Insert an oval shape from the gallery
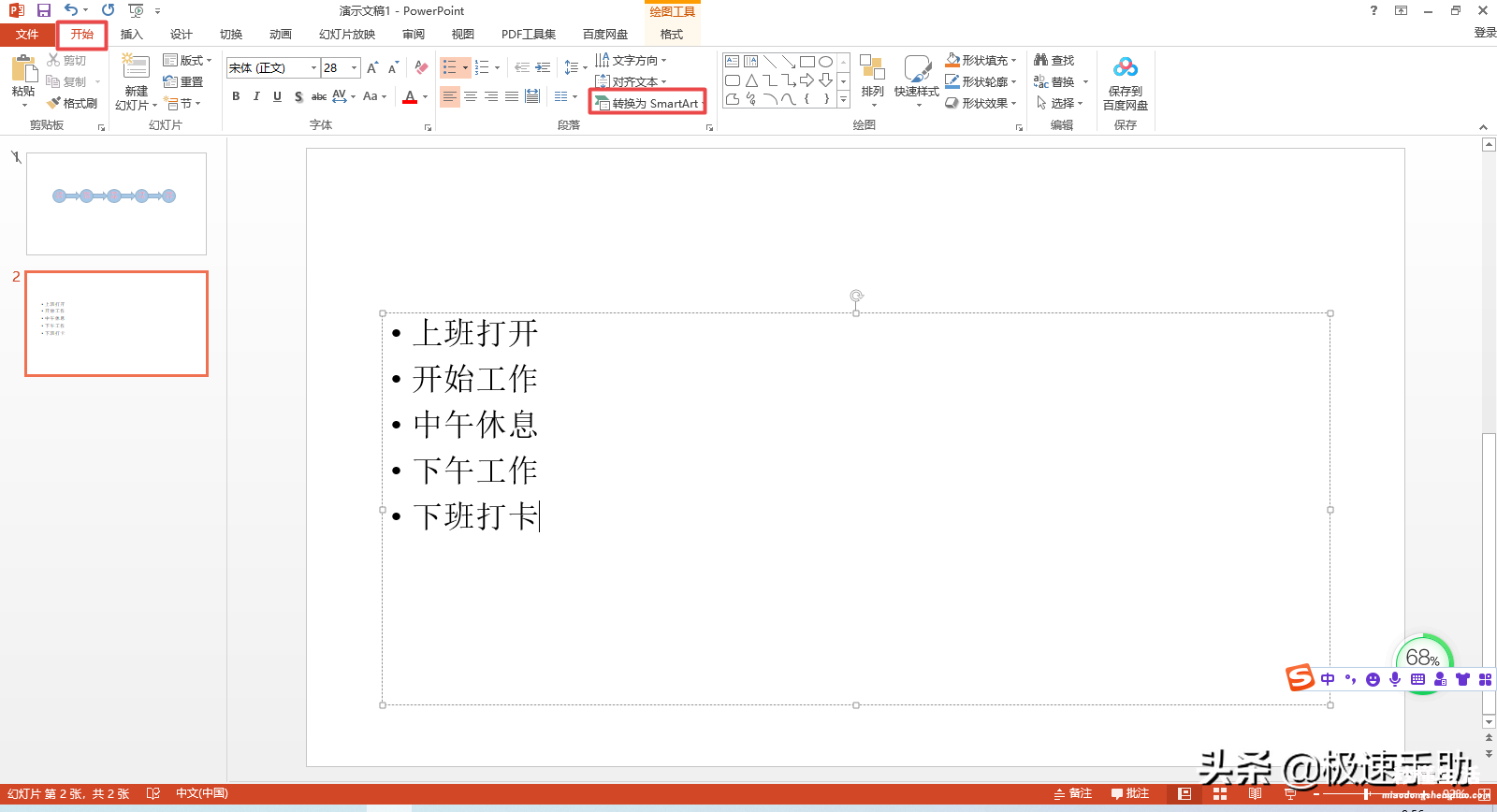The height and width of the screenshot is (812, 1497). pos(825,62)
